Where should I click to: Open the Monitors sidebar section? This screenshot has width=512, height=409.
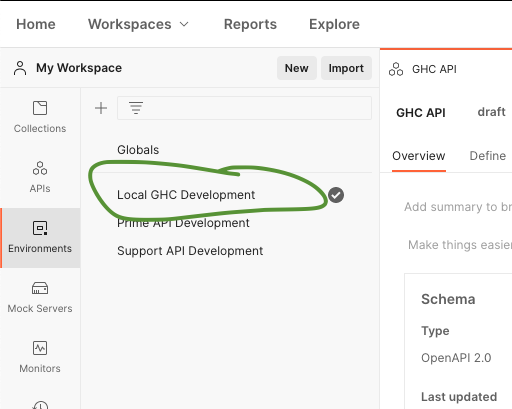point(40,357)
